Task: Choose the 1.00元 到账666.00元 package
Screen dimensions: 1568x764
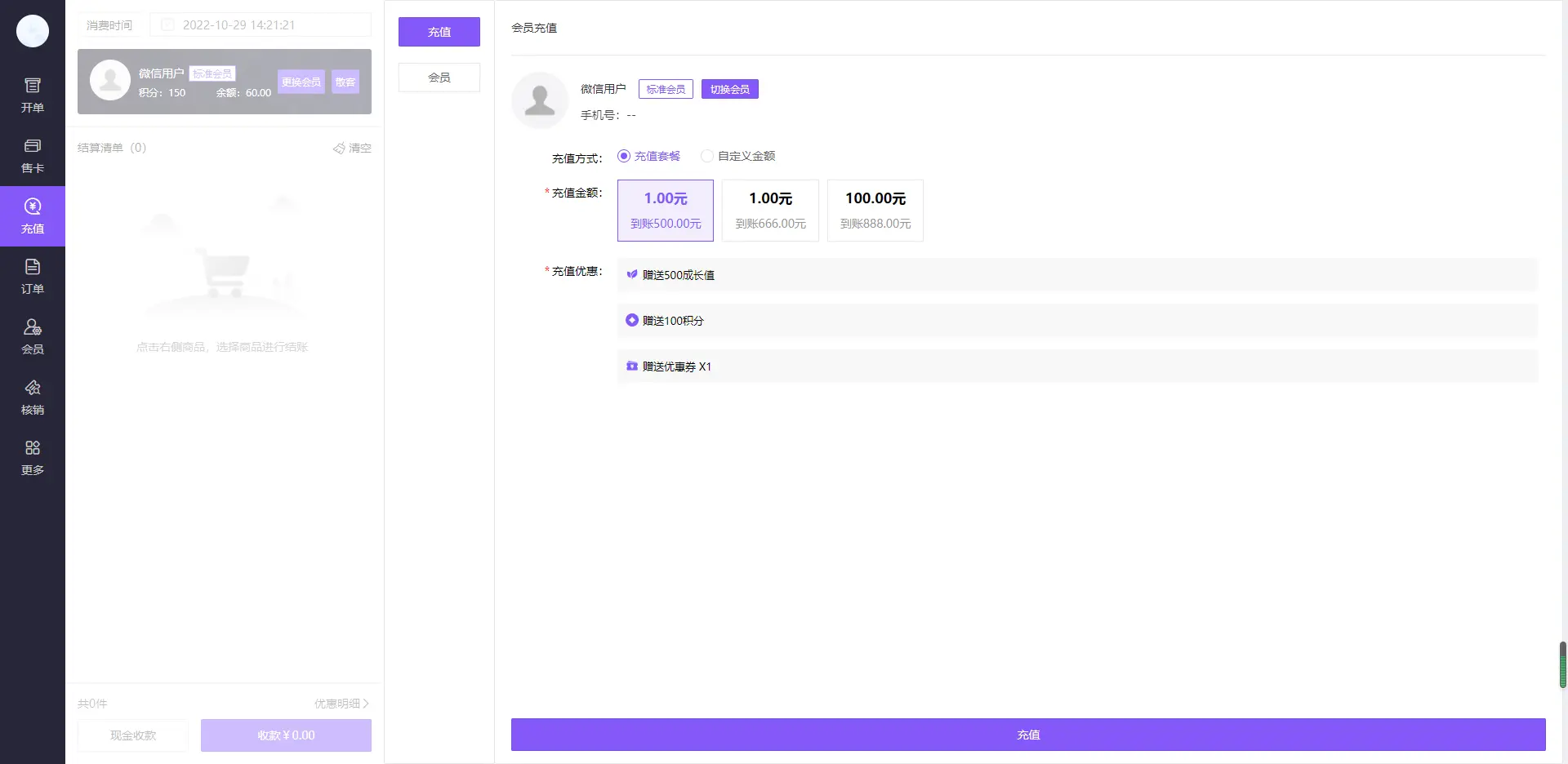Action: pyautogui.click(x=770, y=211)
